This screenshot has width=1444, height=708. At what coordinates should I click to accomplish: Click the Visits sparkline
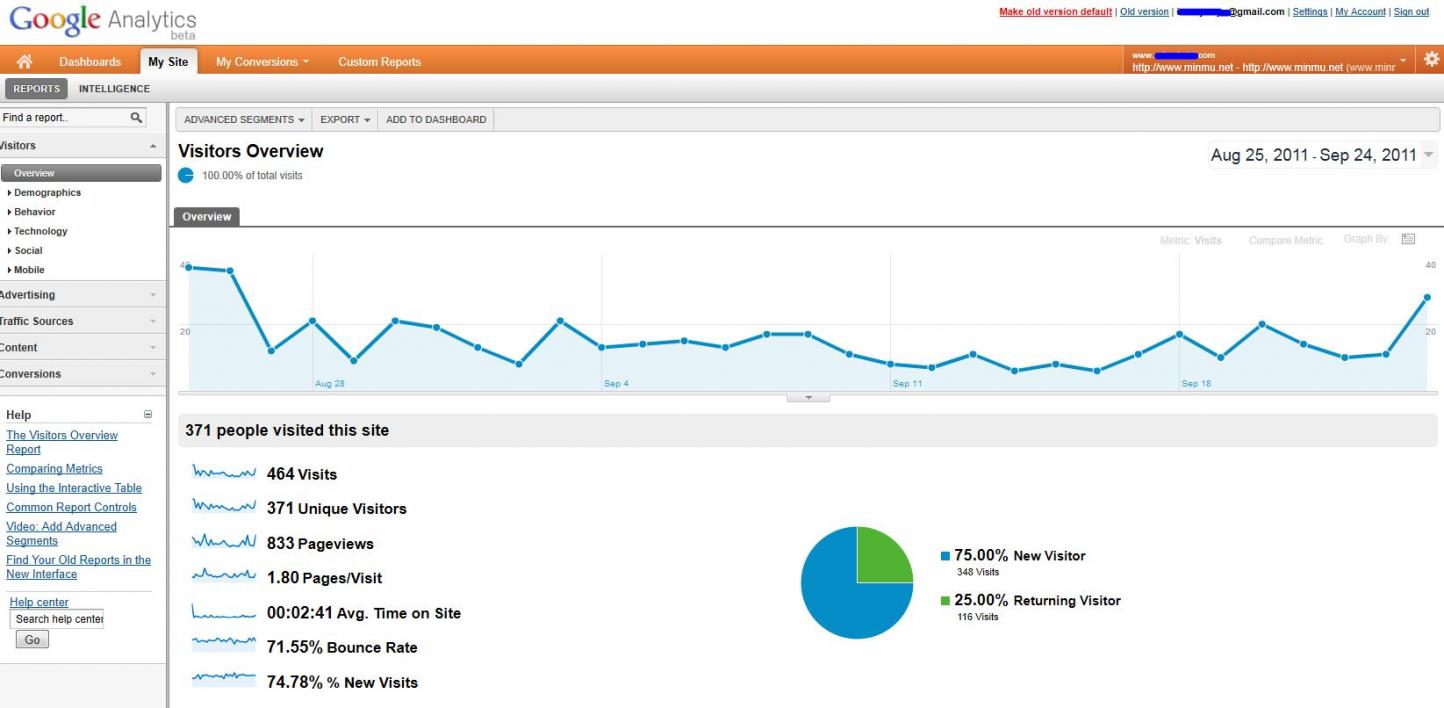click(x=224, y=473)
